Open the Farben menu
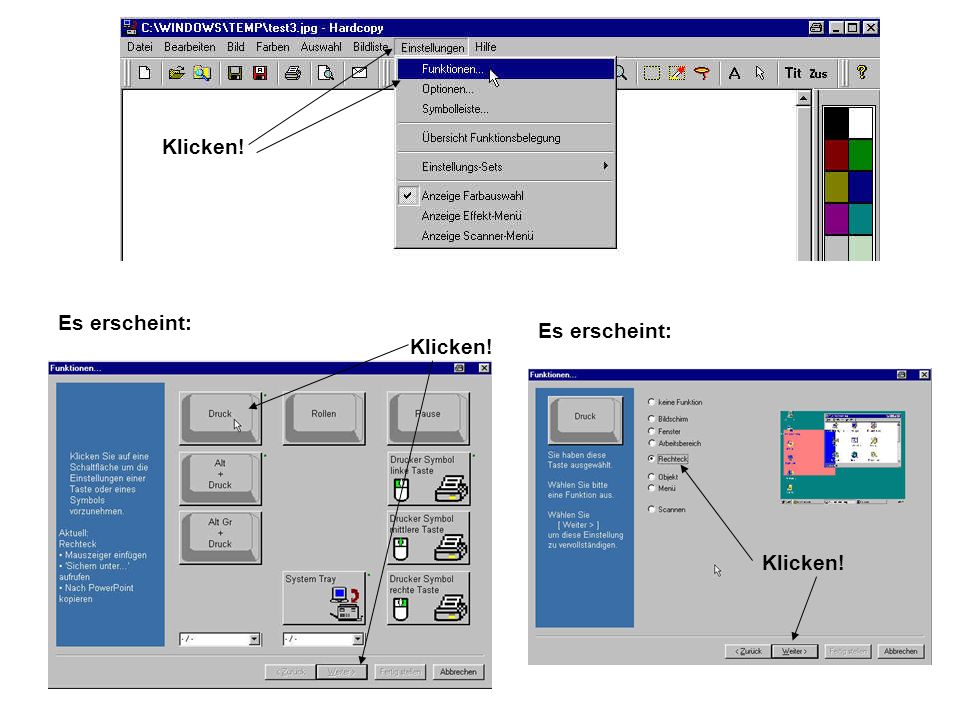Screen dimensions: 960x720 tap(272, 47)
